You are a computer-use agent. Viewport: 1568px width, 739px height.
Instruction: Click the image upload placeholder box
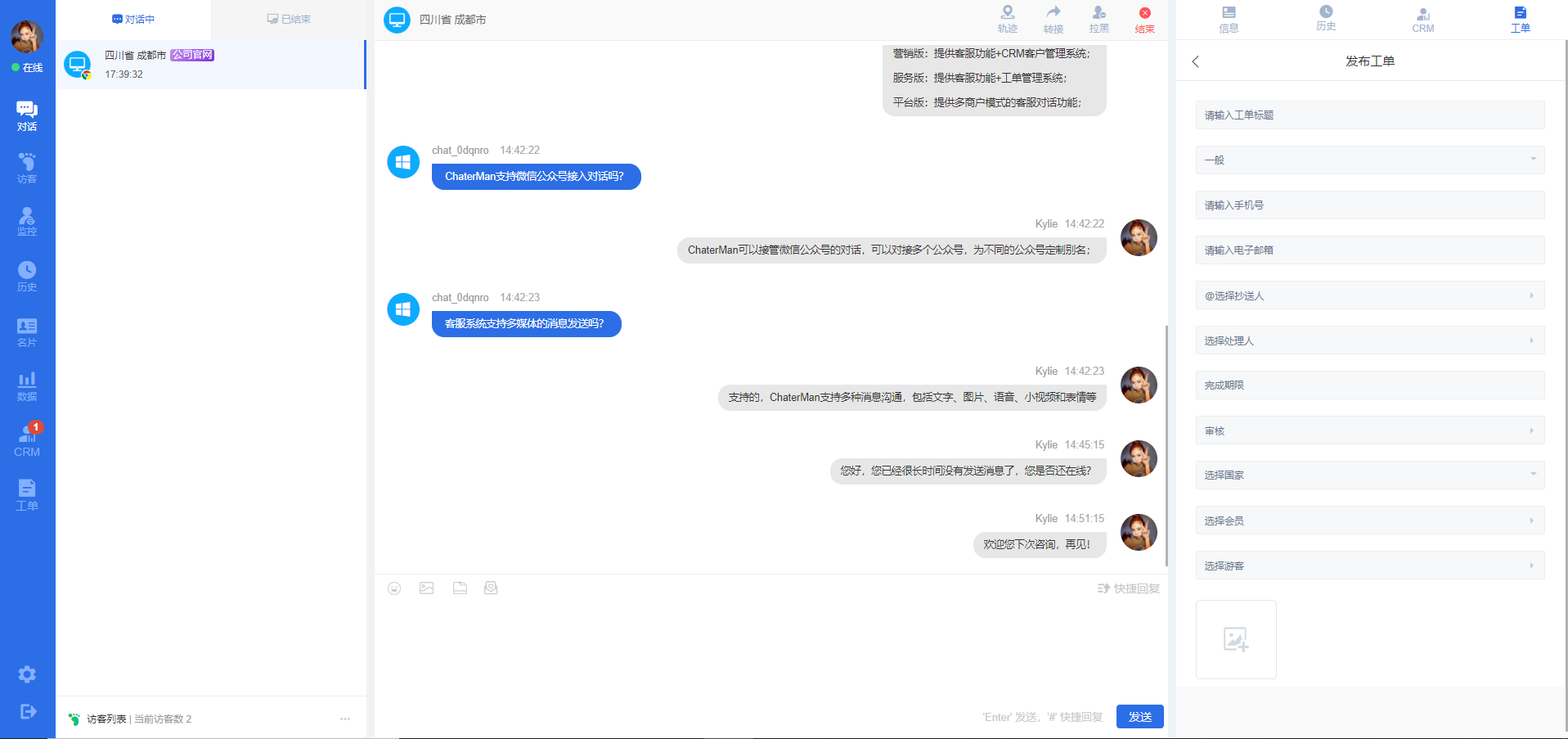pos(1236,639)
